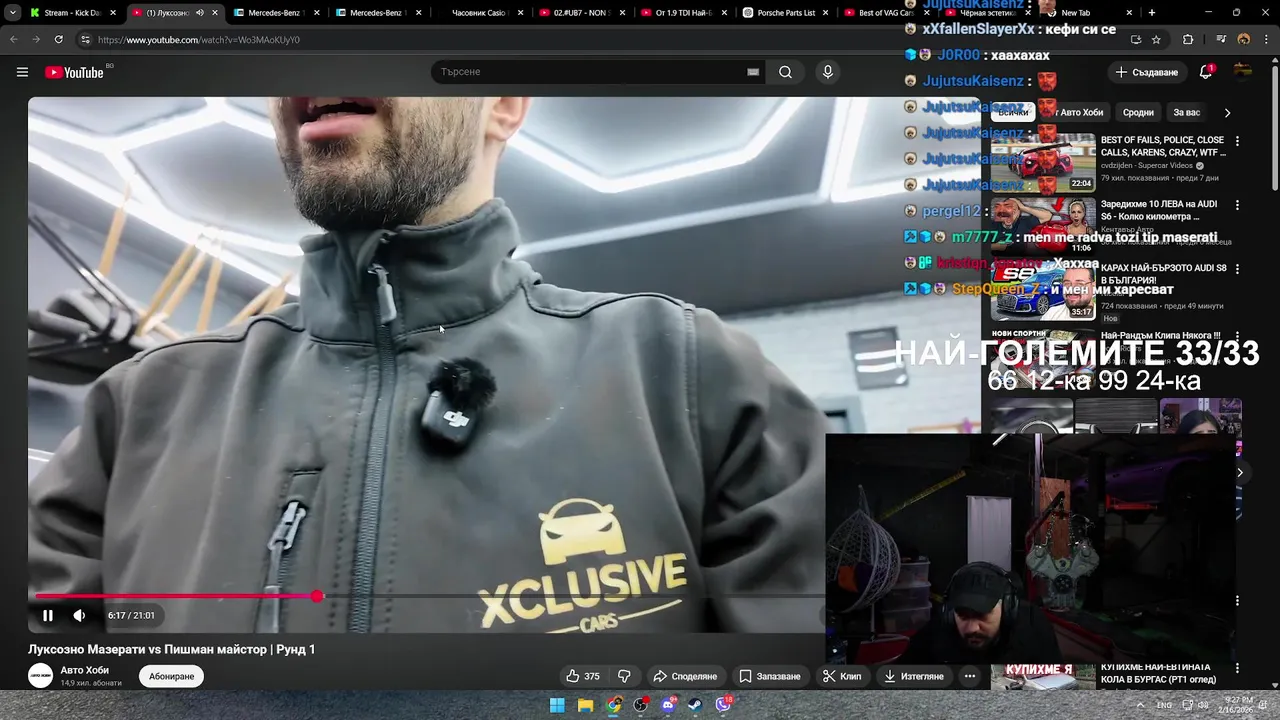Open options for Заредихме 10 ЛЕВА video
Screen dimensions: 1280x720
pyautogui.click(x=1237, y=205)
